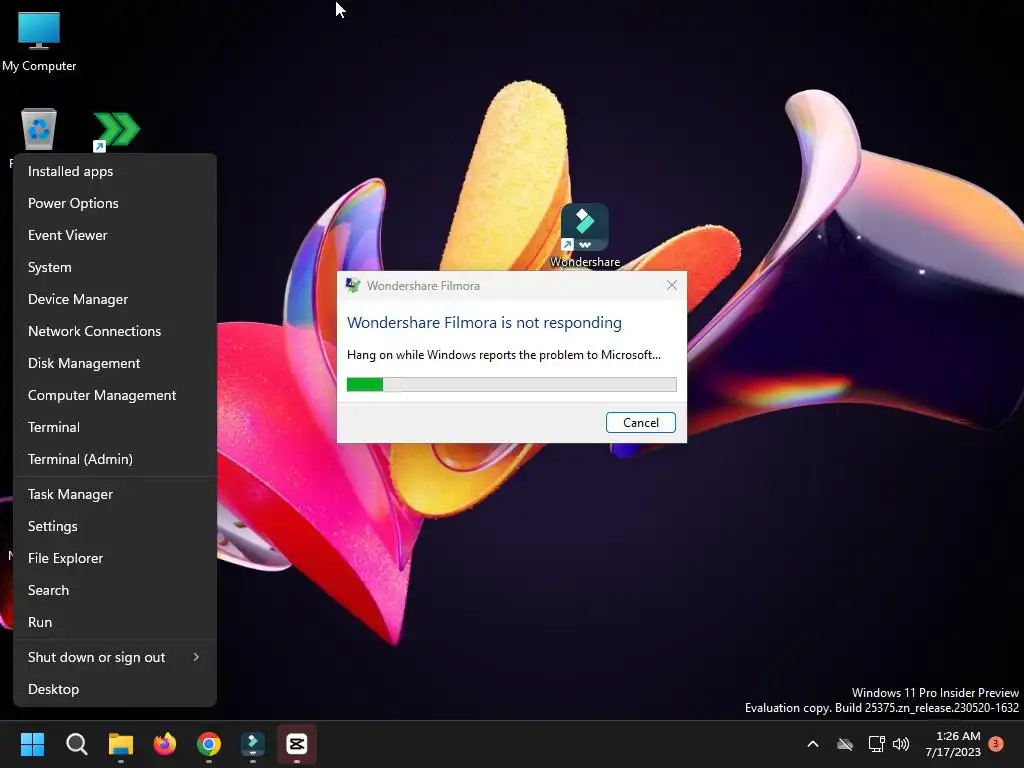This screenshot has width=1024, height=768.
Task: Select the green arrows shortcut icon
Action: pos(116,130)
